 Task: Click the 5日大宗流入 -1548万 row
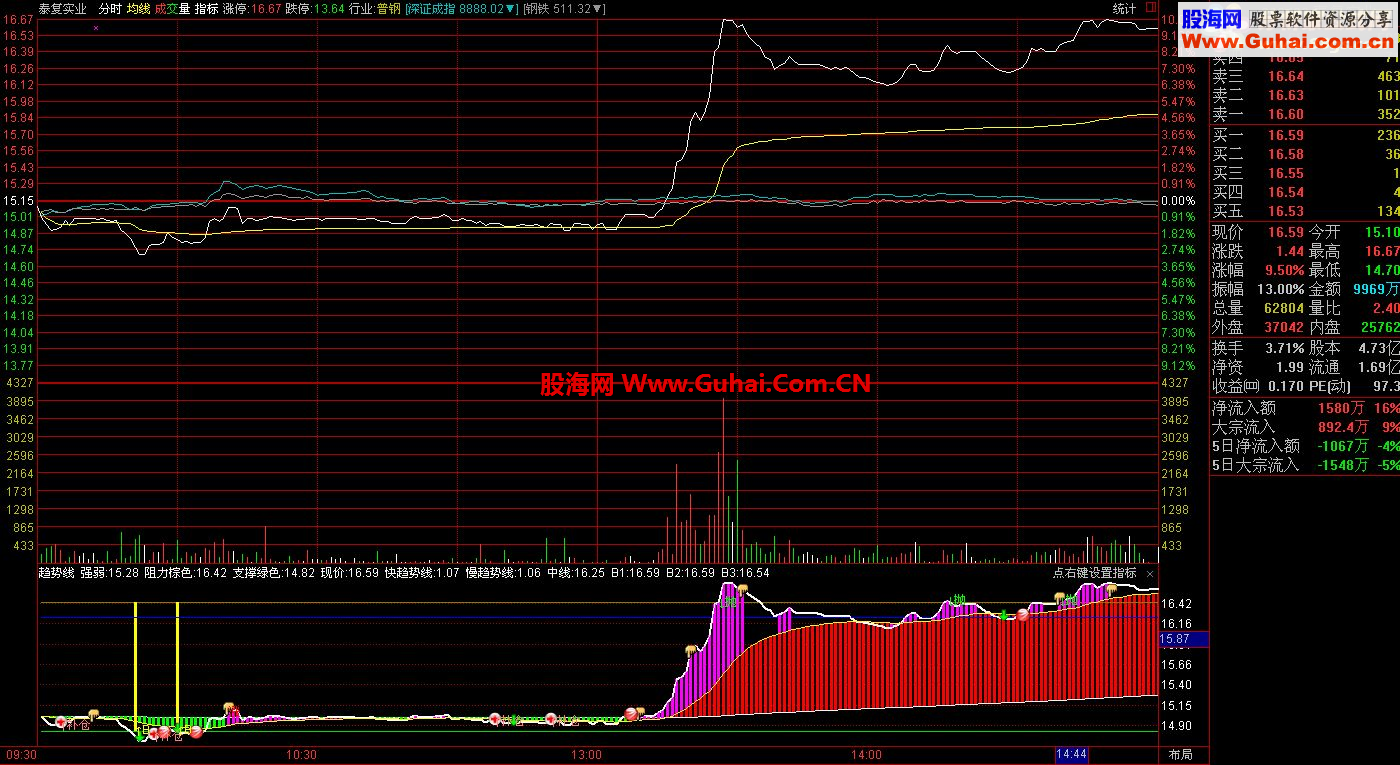point(1305,465)
